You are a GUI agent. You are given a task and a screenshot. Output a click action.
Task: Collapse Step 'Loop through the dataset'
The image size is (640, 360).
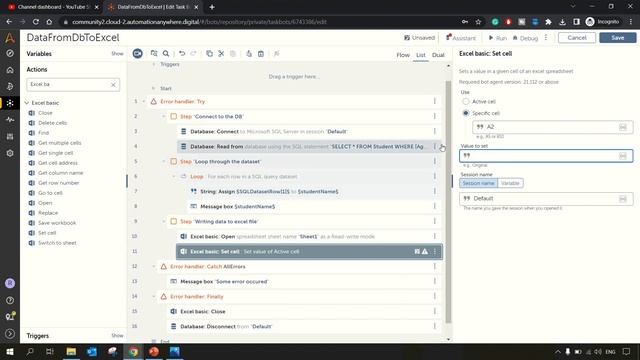(164, 161)
